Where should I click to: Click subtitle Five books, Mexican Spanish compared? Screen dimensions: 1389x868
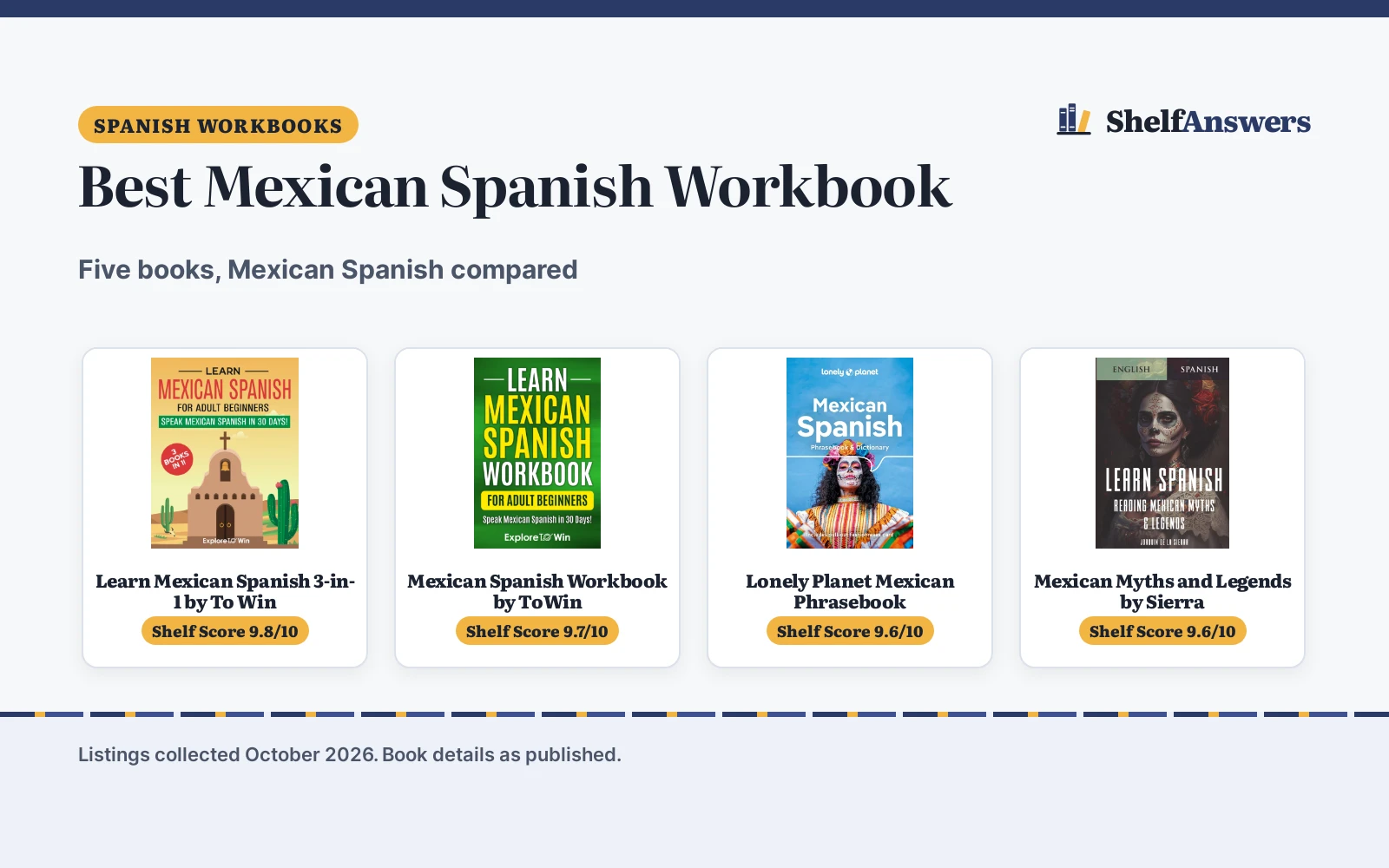[328, 270]
